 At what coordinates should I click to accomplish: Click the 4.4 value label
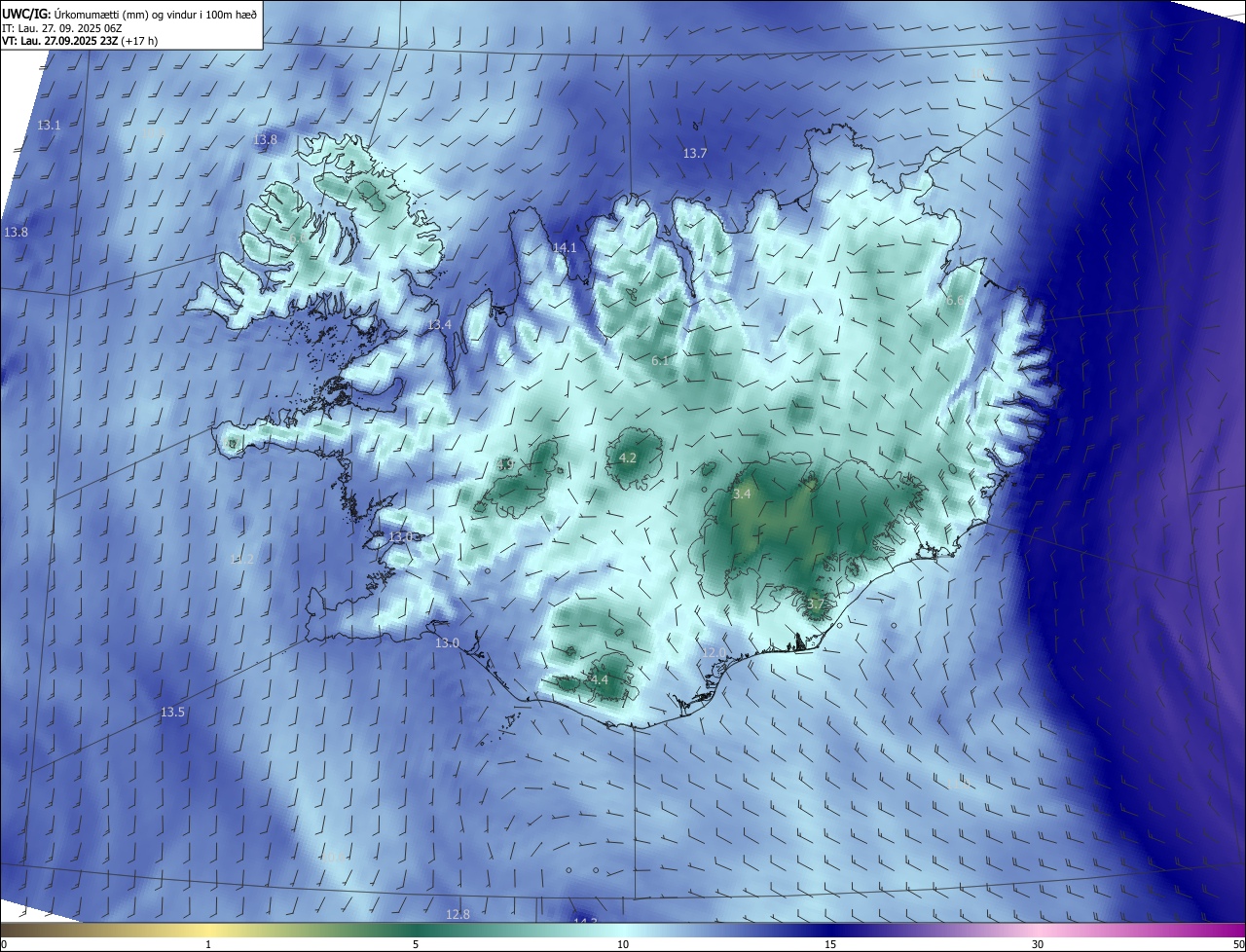pyautogui.click(x=599, y=680)
